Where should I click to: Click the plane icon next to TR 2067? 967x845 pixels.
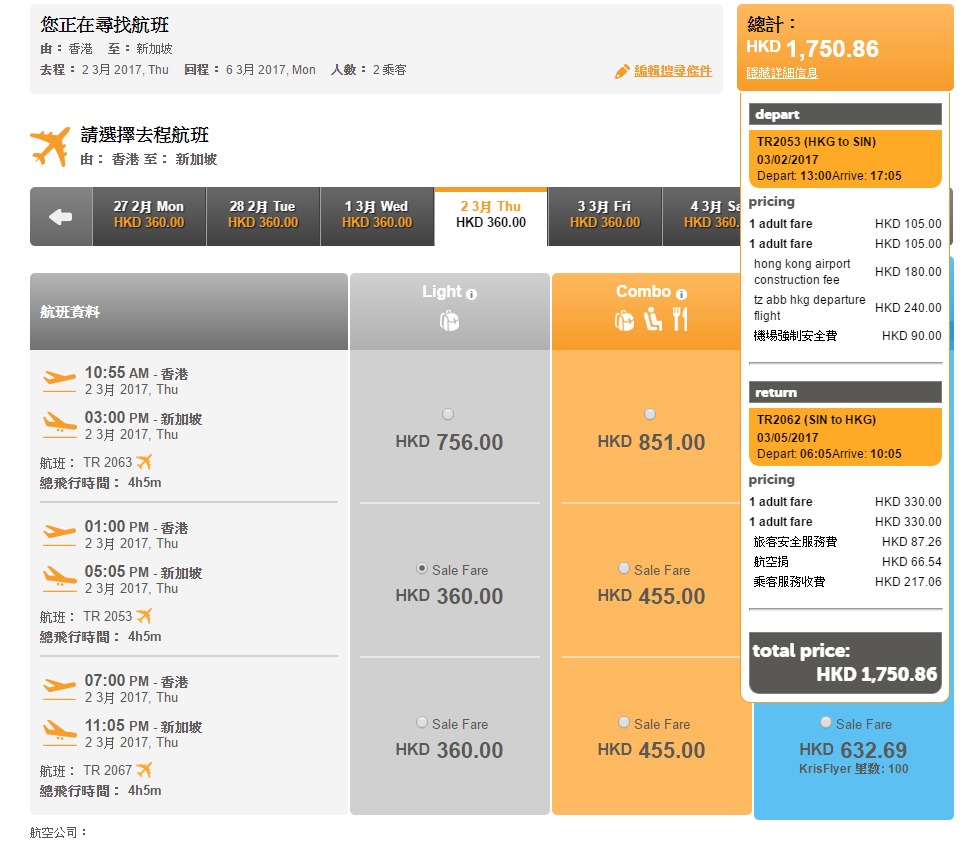[144, 770]
